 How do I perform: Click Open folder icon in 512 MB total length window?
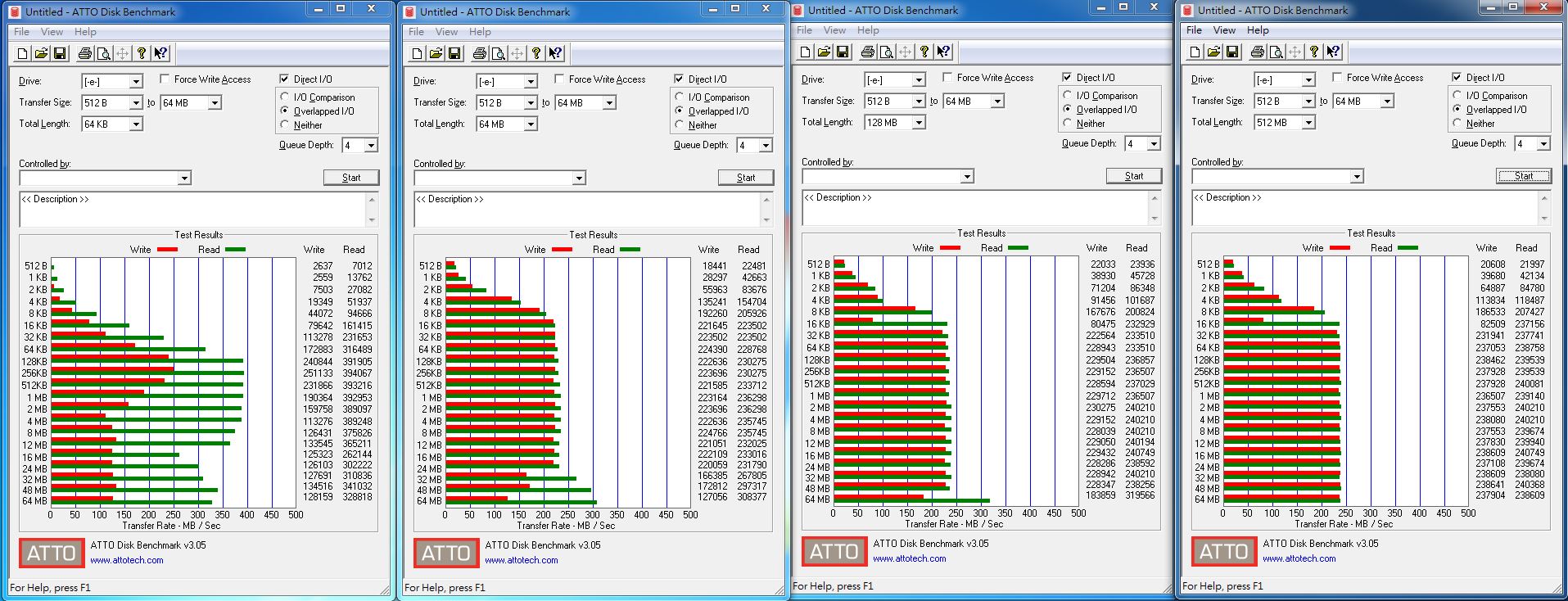(1213, 52)
